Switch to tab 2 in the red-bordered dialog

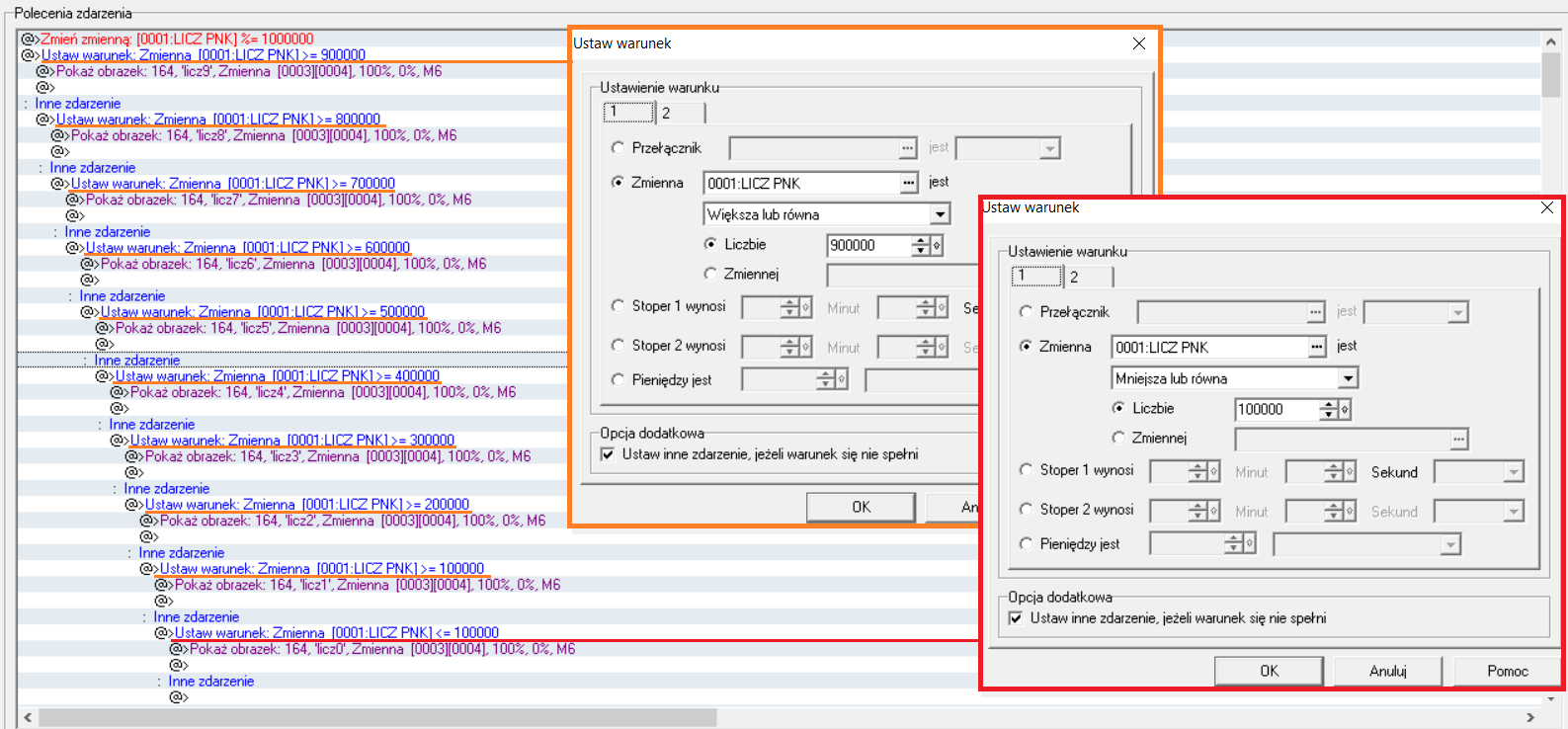pyautogui.click(x=1074, y=277)
